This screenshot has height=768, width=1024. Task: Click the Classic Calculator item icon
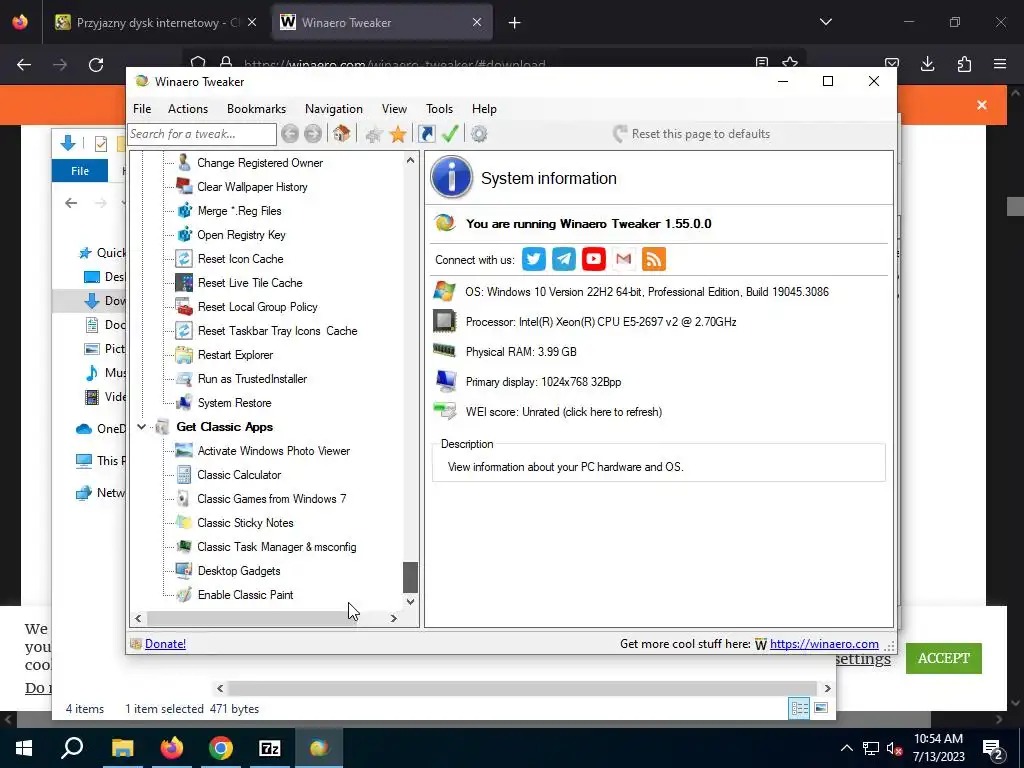184,475
